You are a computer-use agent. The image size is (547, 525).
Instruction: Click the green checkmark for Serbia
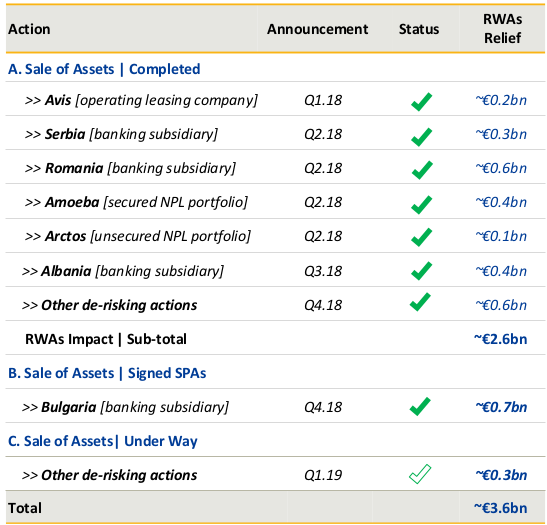(x=421, y=136)
